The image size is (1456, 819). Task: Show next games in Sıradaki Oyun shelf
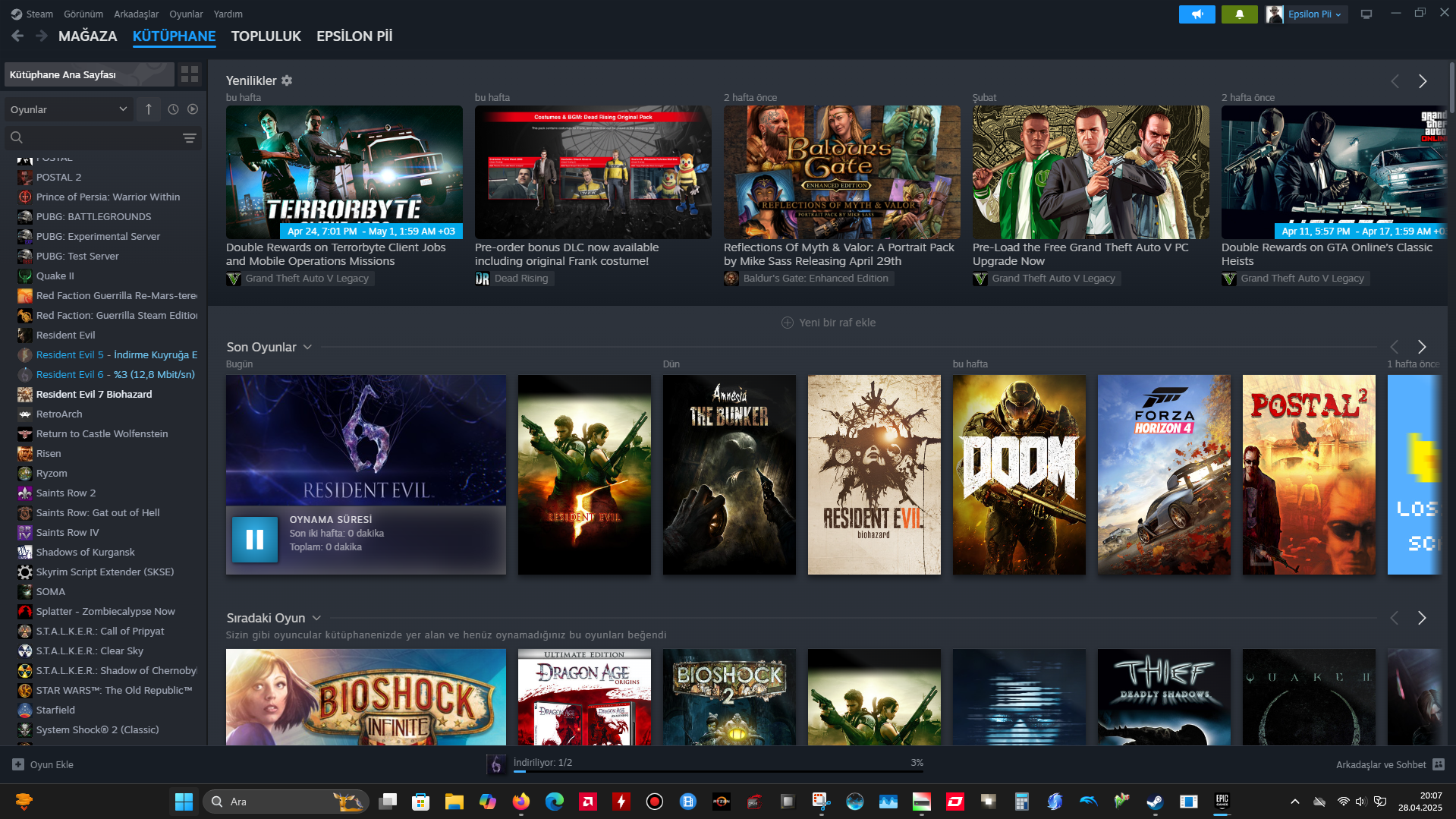pos(1422,618)
